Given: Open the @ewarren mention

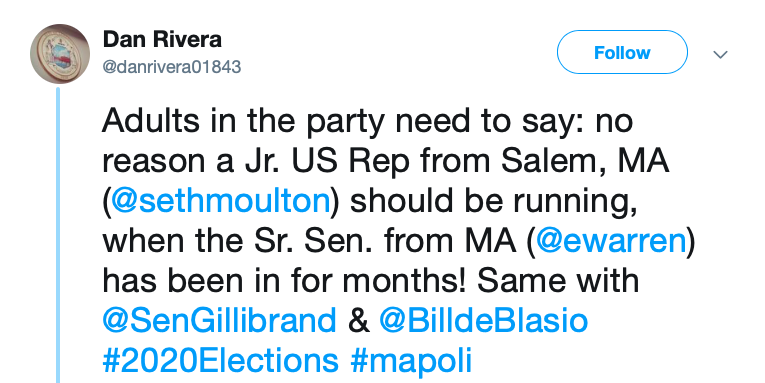Looking at the screenshot, I should [611, 241].
